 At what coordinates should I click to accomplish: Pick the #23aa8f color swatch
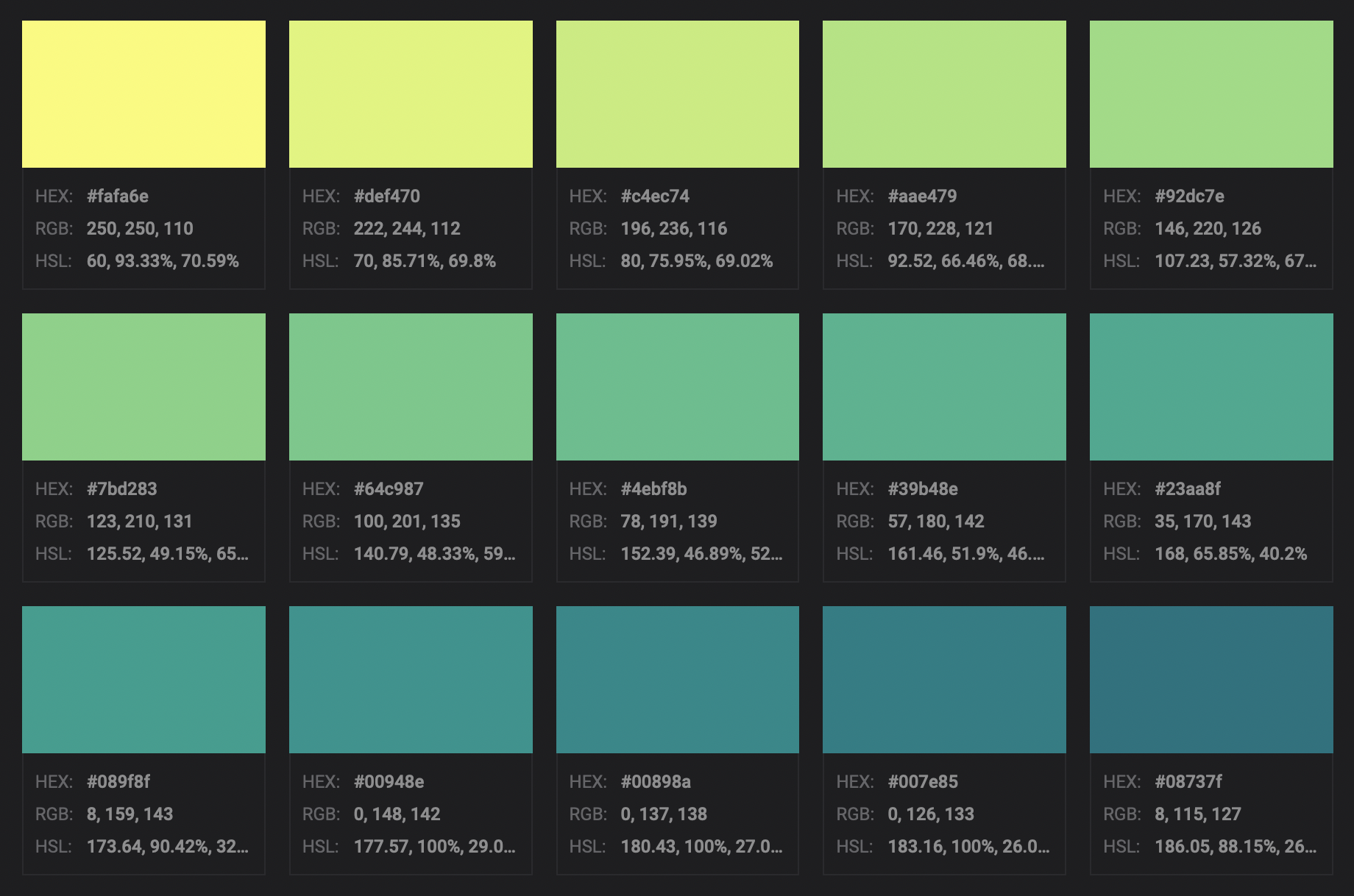pyautogui.click(x=1211, y=387)
